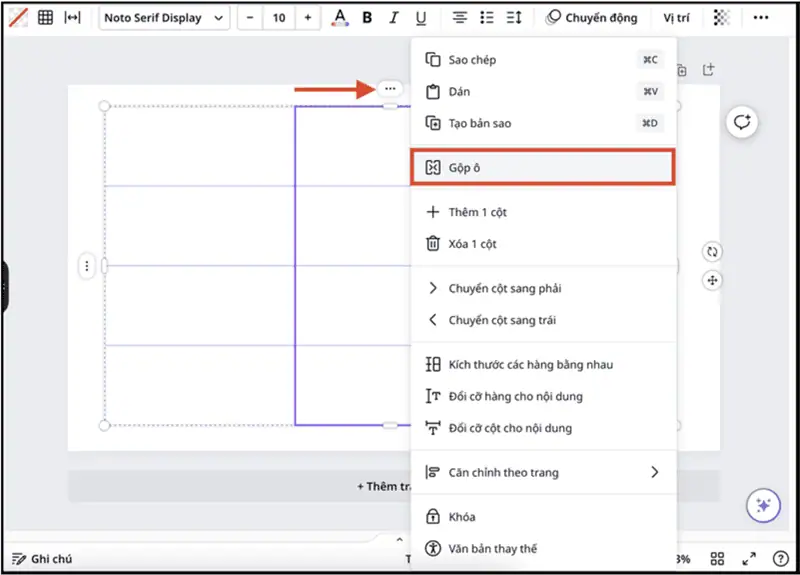Open the transparency checkerboard tool
Image resolution: width=800 pixels, height=575 pixels.
point(721,18)
